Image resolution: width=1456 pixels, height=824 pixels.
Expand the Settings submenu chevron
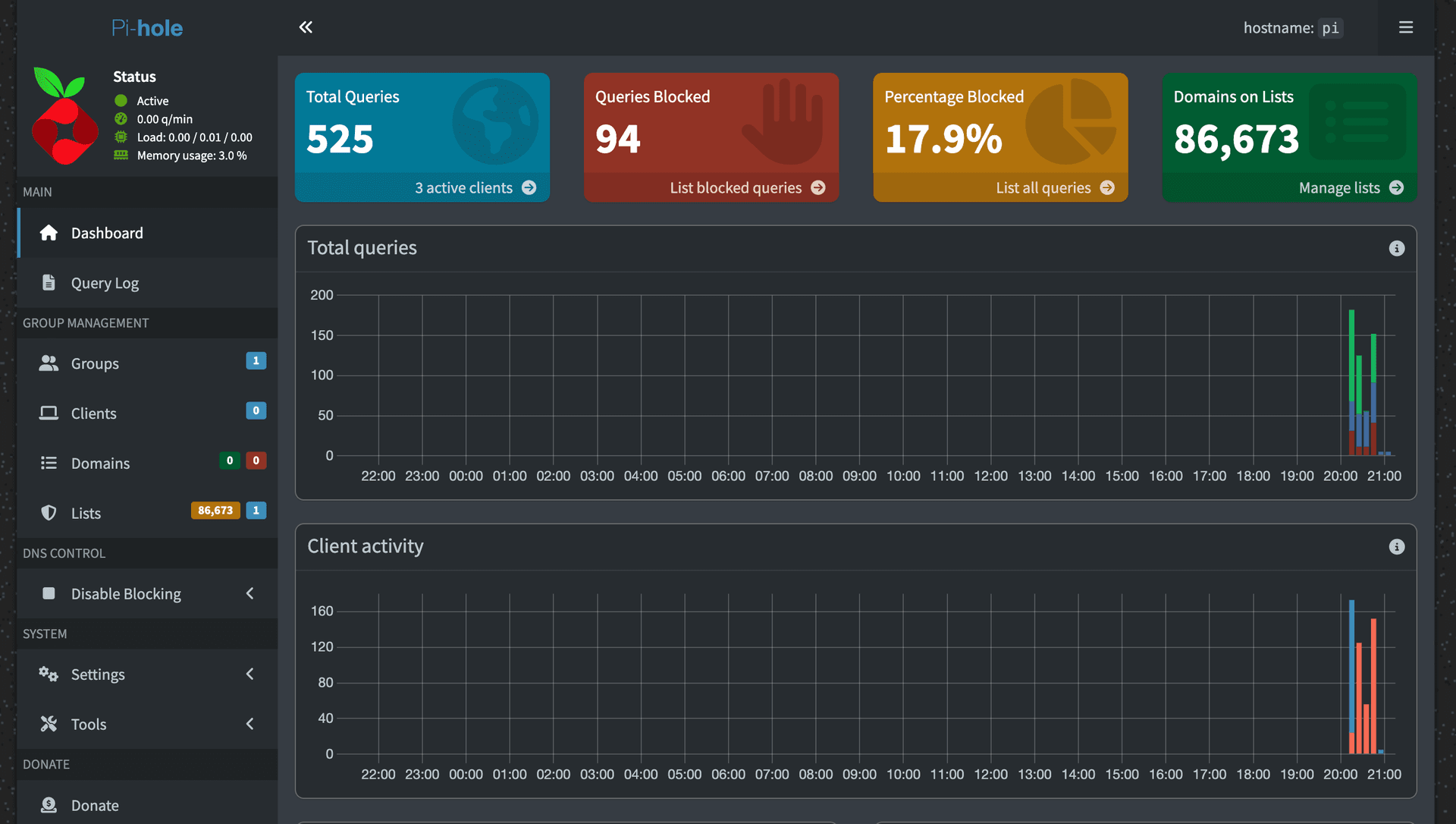[250, 674]
